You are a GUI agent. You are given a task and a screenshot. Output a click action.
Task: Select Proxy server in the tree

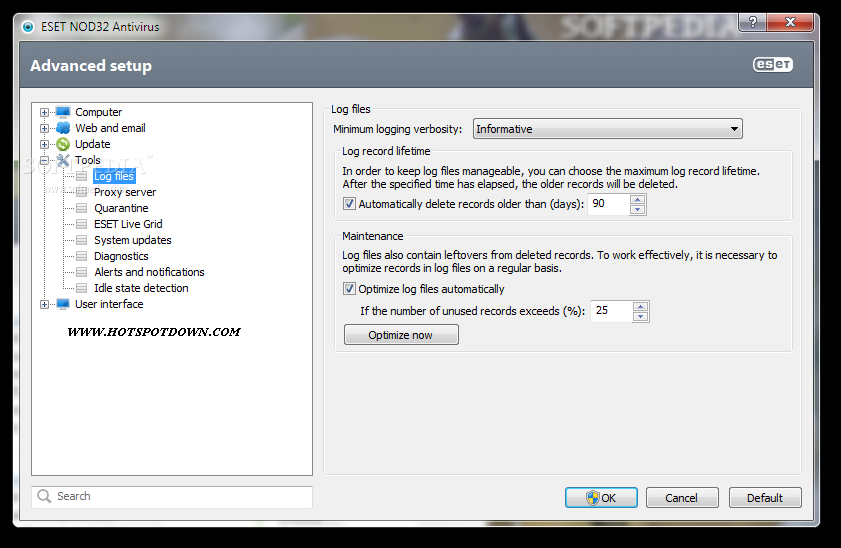pyautogui.click(x=125, y=192)
